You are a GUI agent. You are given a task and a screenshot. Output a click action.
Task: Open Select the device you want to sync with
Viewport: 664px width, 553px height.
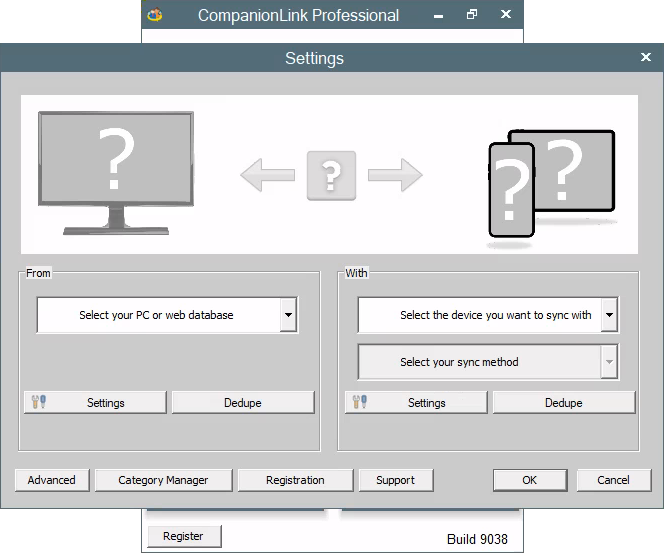click(488, 315)
